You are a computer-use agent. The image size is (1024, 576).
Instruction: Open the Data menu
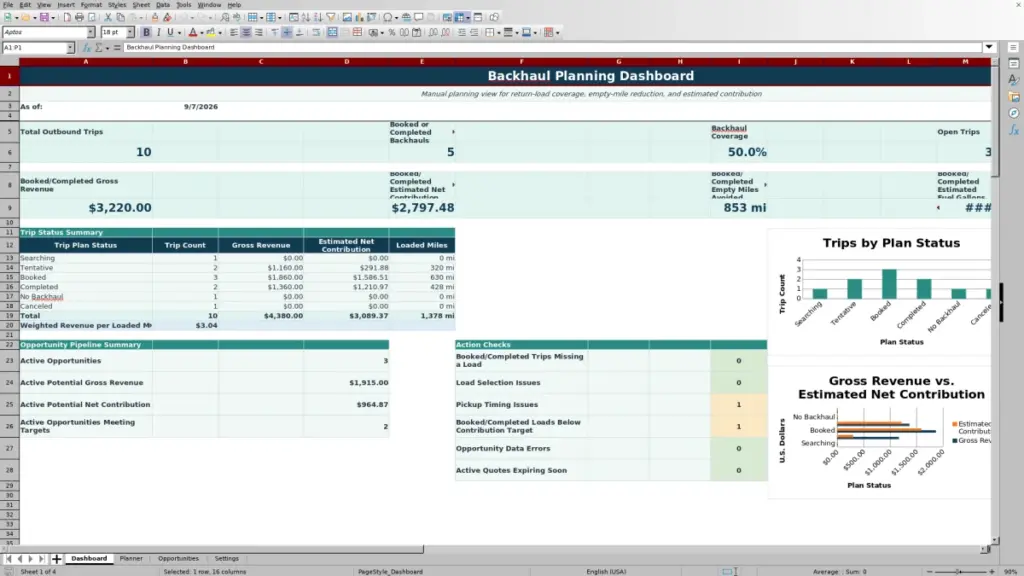click(x=163, y=5)
